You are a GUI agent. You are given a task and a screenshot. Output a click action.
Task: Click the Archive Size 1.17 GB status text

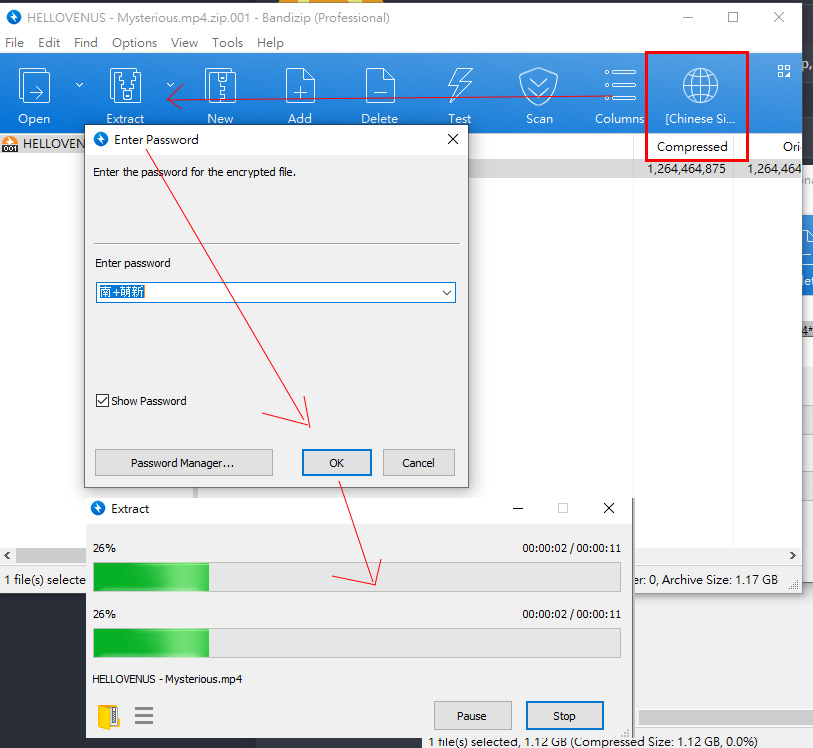click(720, 580)
